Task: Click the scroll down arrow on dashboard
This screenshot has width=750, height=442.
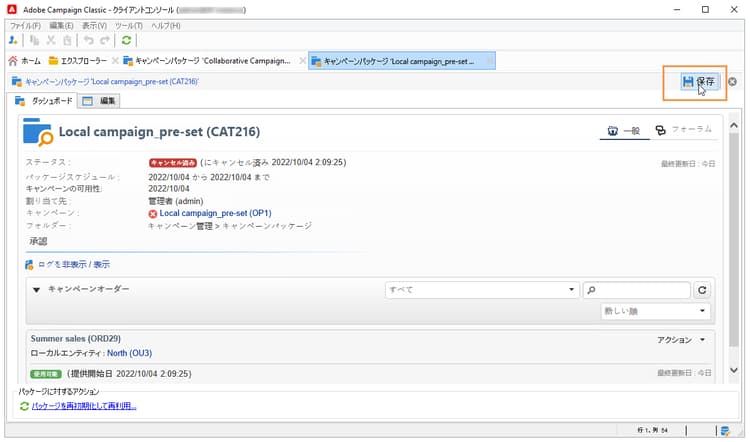Action: coord(734,370)
